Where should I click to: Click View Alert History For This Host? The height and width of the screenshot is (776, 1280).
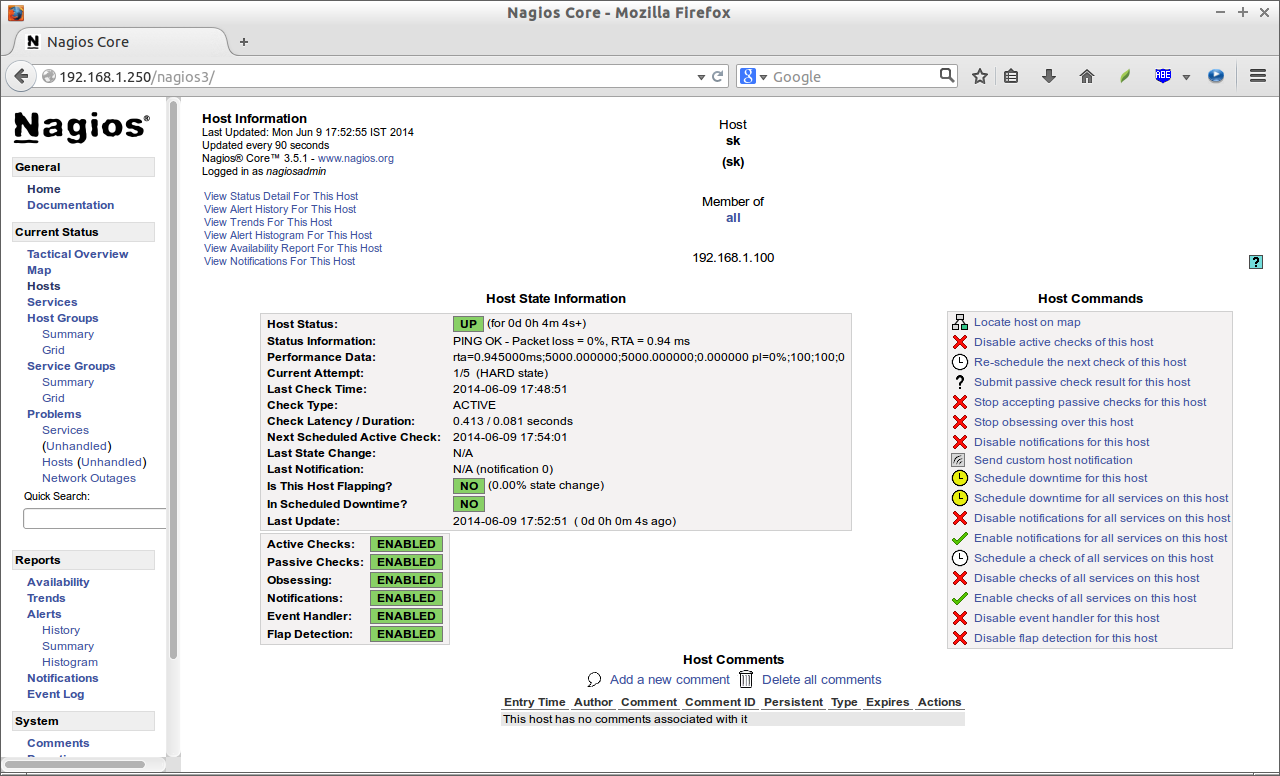[280, 209]
